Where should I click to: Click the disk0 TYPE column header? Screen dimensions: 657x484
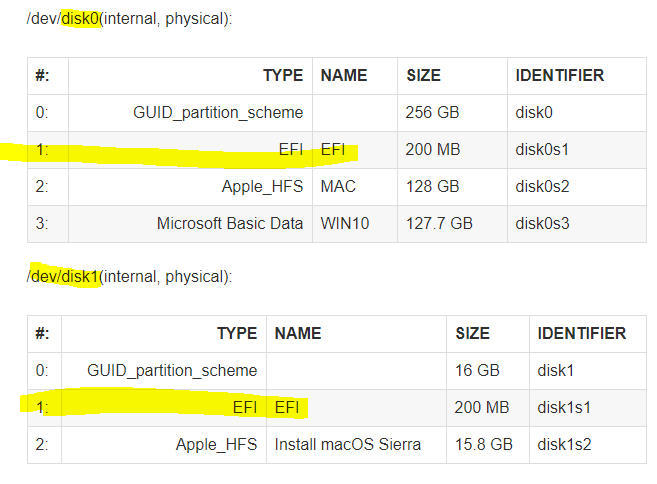pos(283,75)
